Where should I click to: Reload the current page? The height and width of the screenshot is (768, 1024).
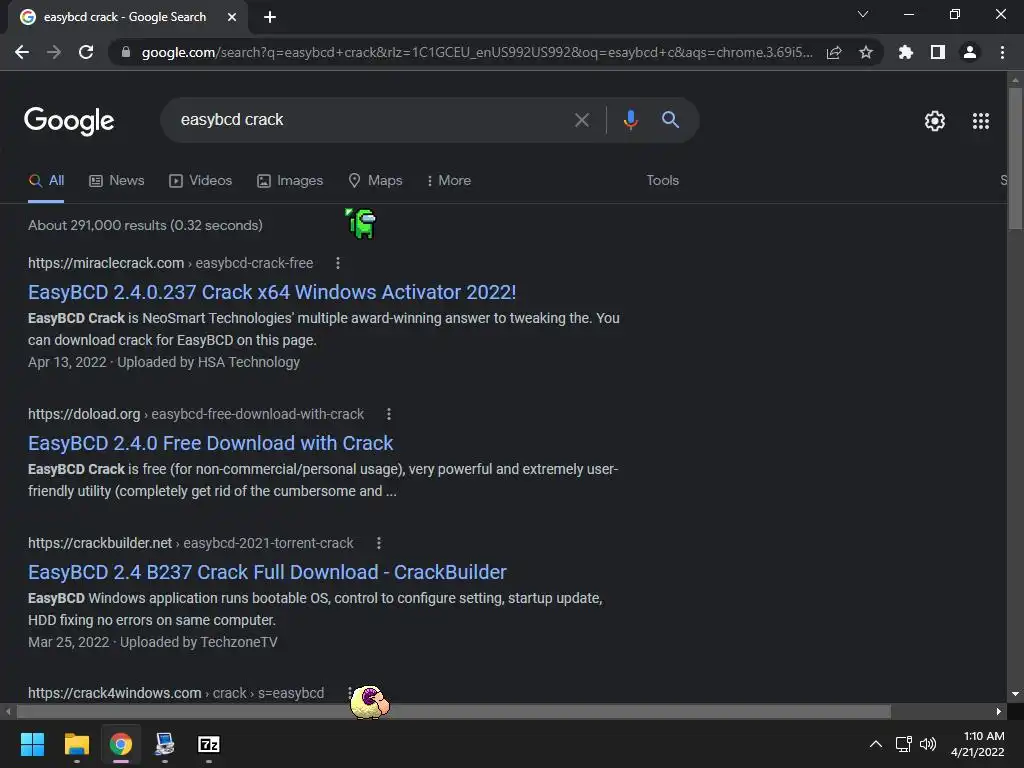click(86, 52)
